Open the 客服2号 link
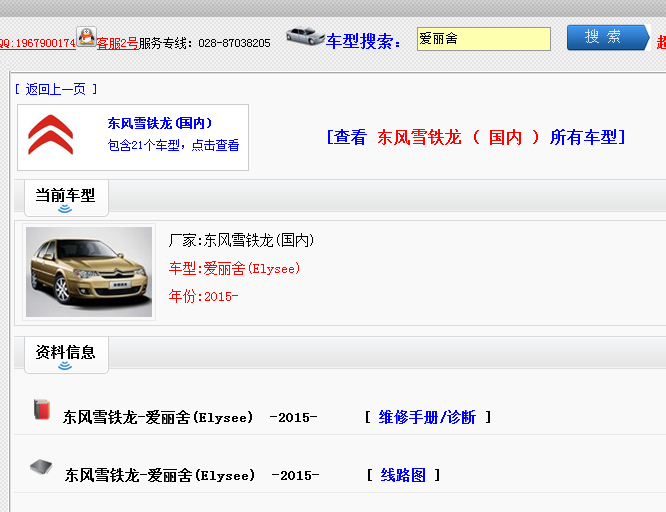Image resolution: width=666 pixels, height=512 pixels. tap(117, 43)
